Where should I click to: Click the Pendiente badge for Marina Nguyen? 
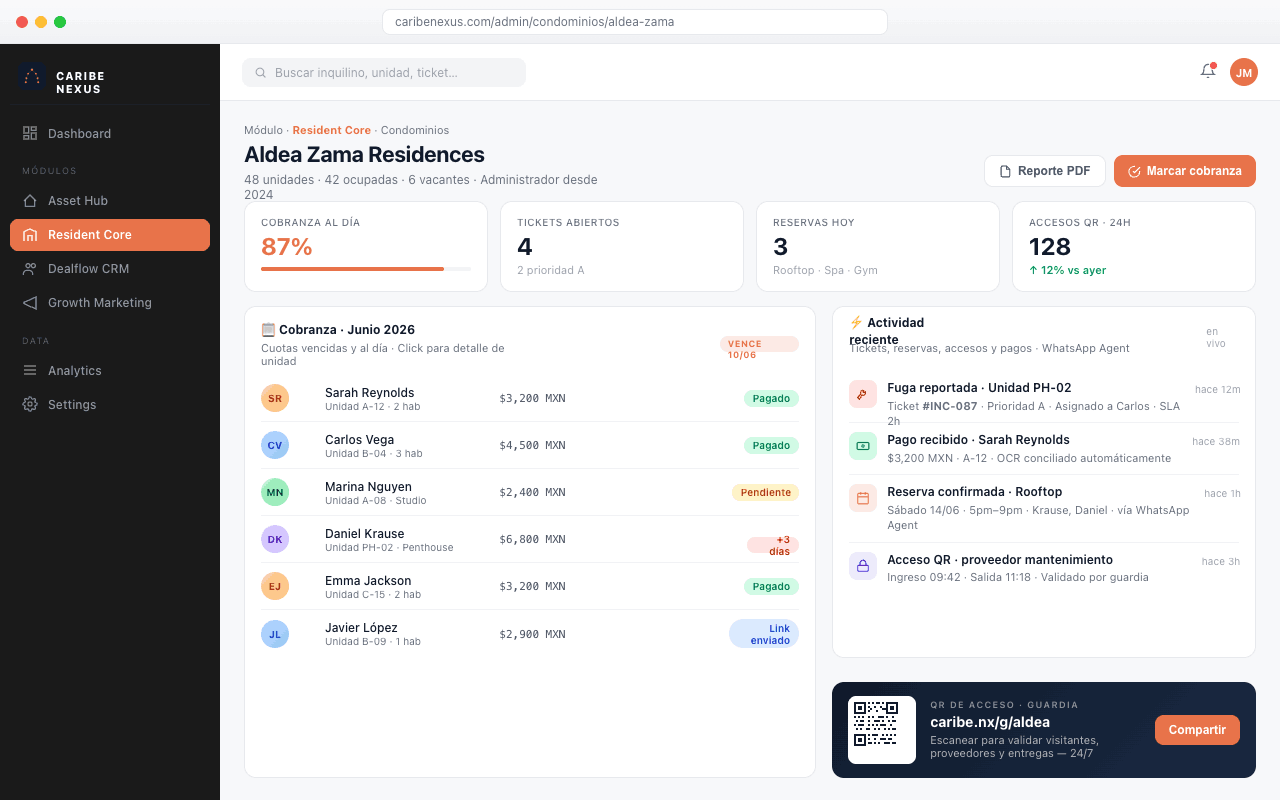tap(765, 492)
